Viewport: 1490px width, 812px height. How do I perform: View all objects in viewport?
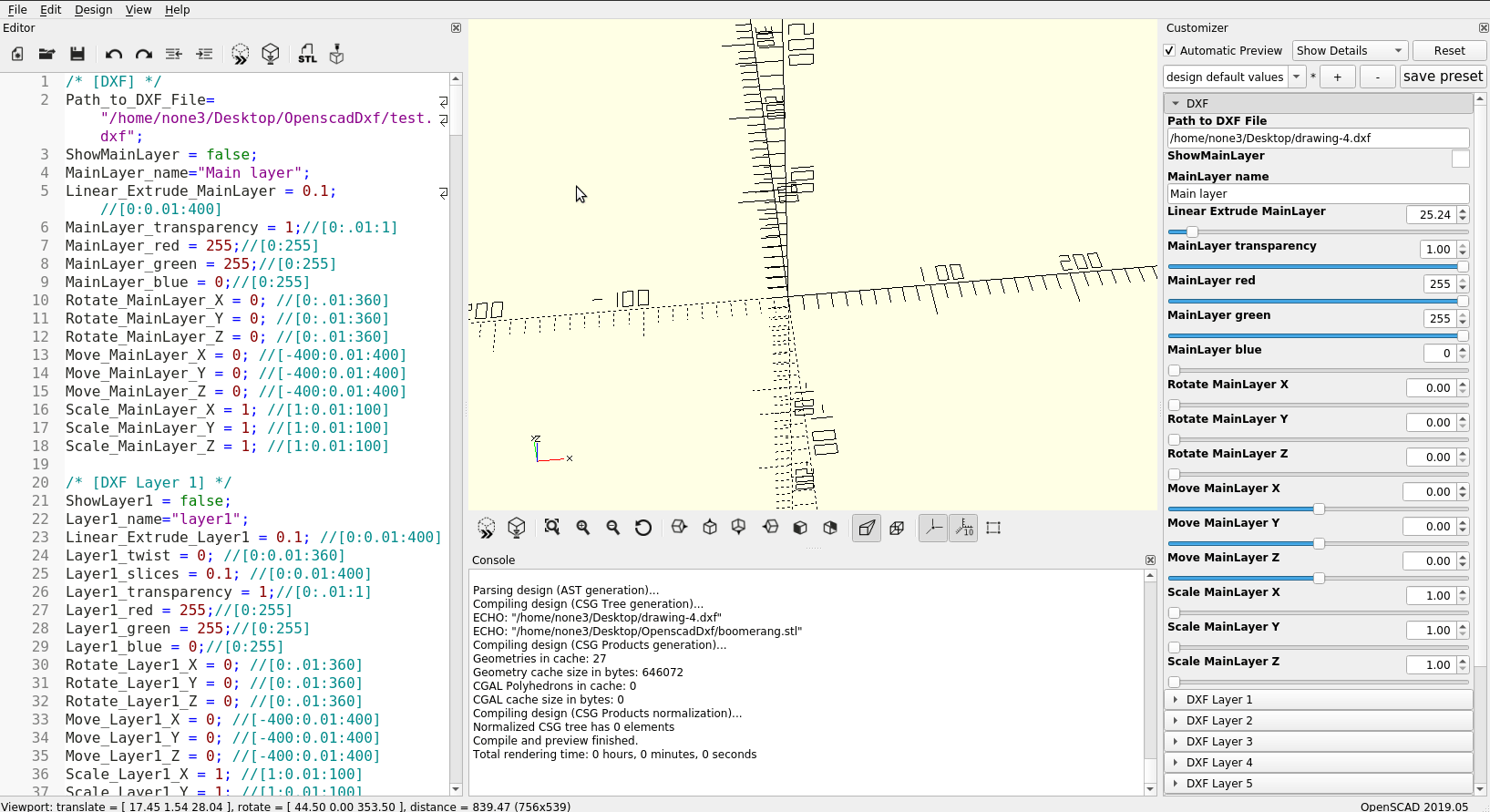(x=552, y=528)
